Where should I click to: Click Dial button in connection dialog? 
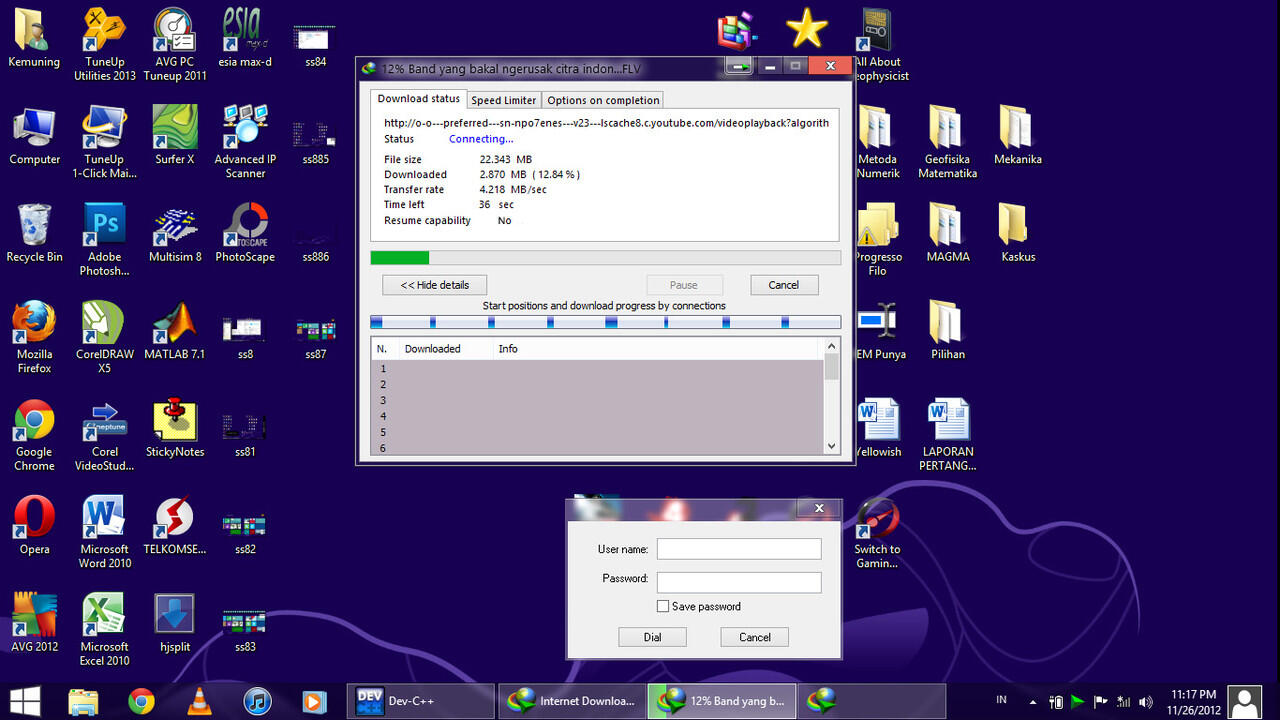pos(652,637)
